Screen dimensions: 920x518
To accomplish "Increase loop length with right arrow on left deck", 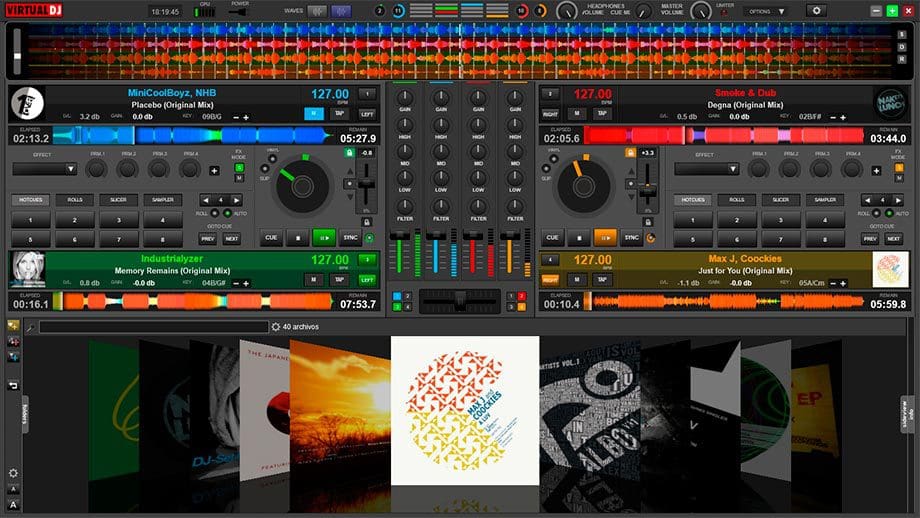I will (x=236, y=200).
